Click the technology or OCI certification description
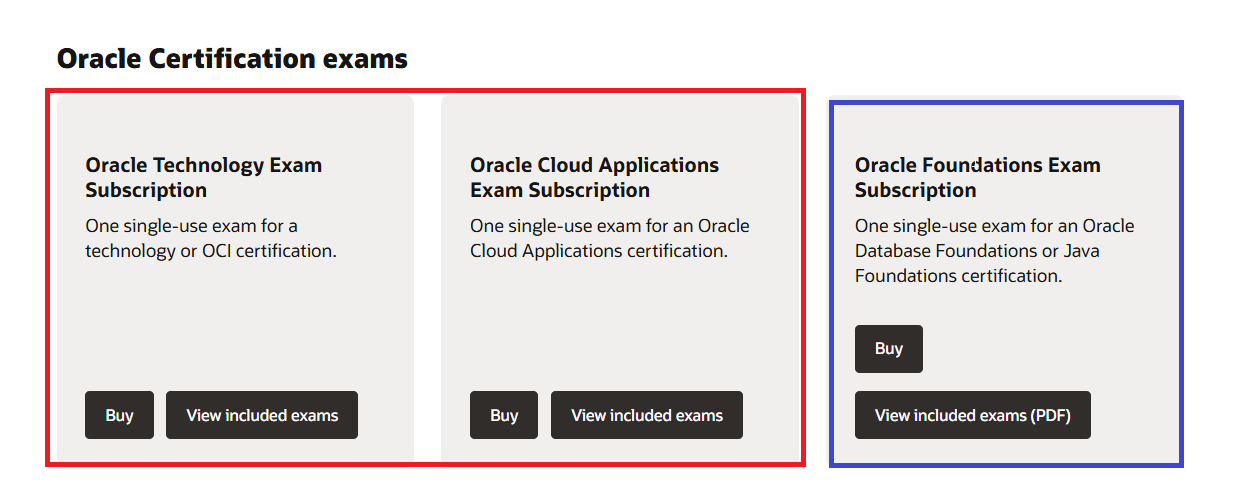The image size is (1241, 488). coord(211,238)
